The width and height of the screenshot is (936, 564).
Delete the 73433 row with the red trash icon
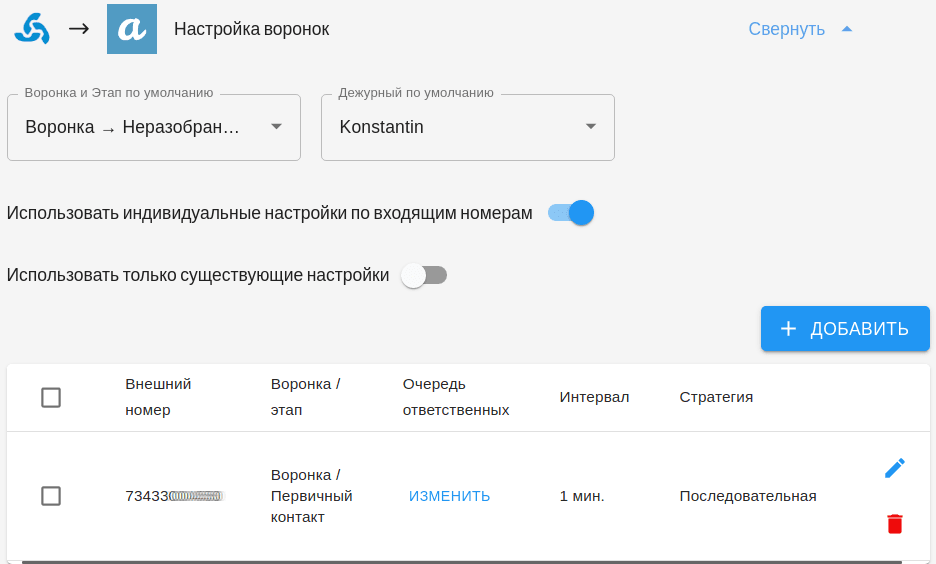point(894,523)
